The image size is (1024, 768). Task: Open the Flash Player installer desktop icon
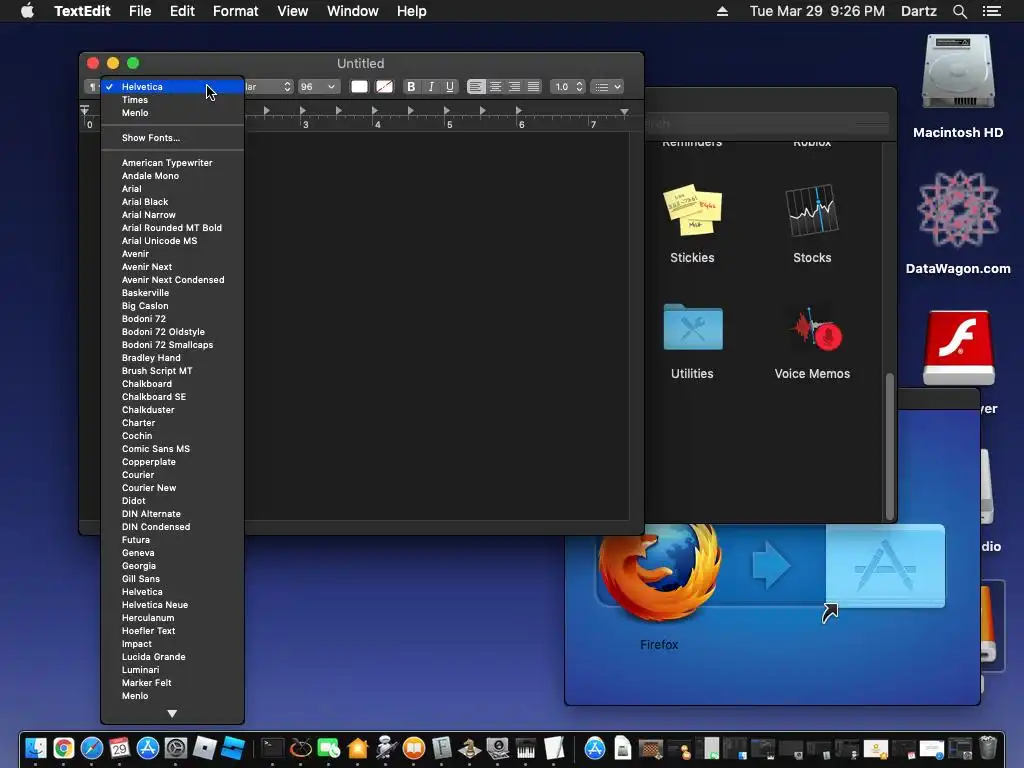click(958, 348)
